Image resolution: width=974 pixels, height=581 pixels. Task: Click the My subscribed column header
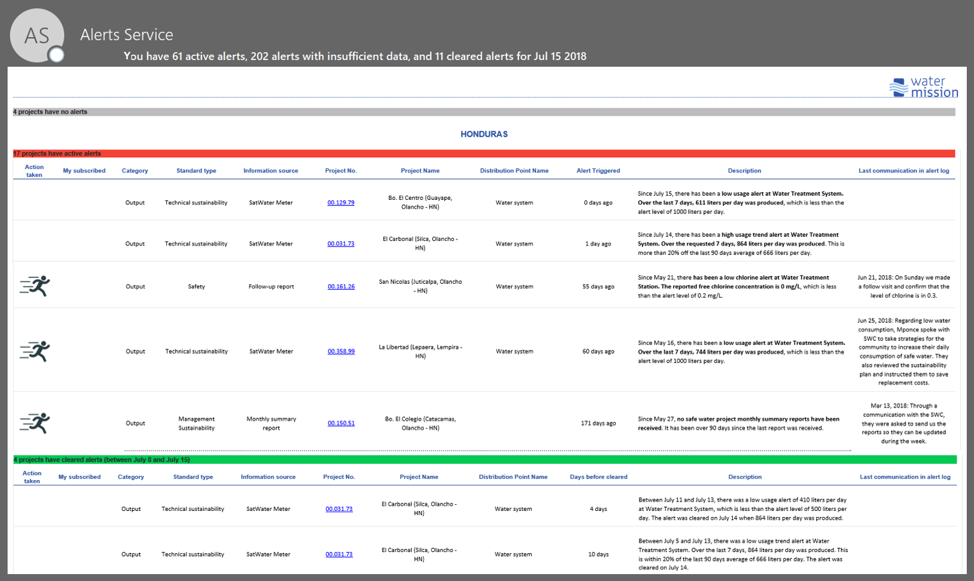pyautogui.click(x=80, y=170)
